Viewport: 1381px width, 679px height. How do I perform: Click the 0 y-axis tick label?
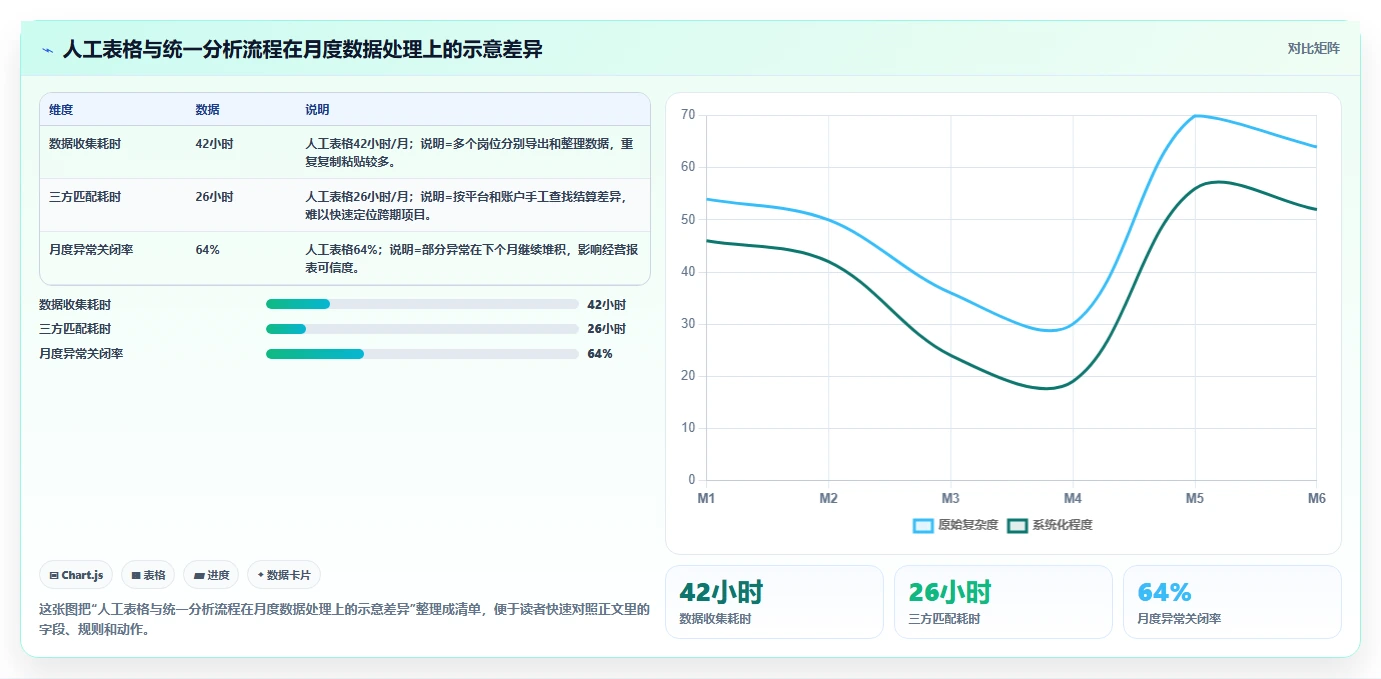[691, 480]
